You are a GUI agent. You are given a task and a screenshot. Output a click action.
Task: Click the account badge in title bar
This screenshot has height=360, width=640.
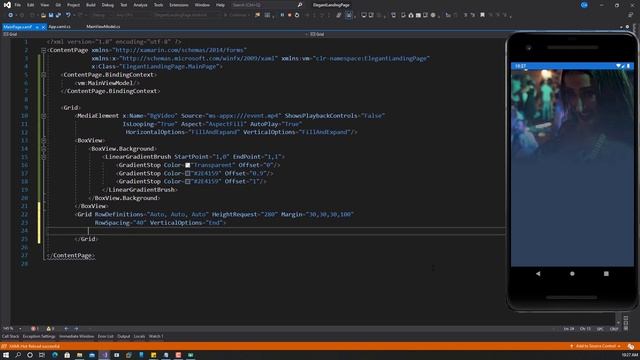584,5
